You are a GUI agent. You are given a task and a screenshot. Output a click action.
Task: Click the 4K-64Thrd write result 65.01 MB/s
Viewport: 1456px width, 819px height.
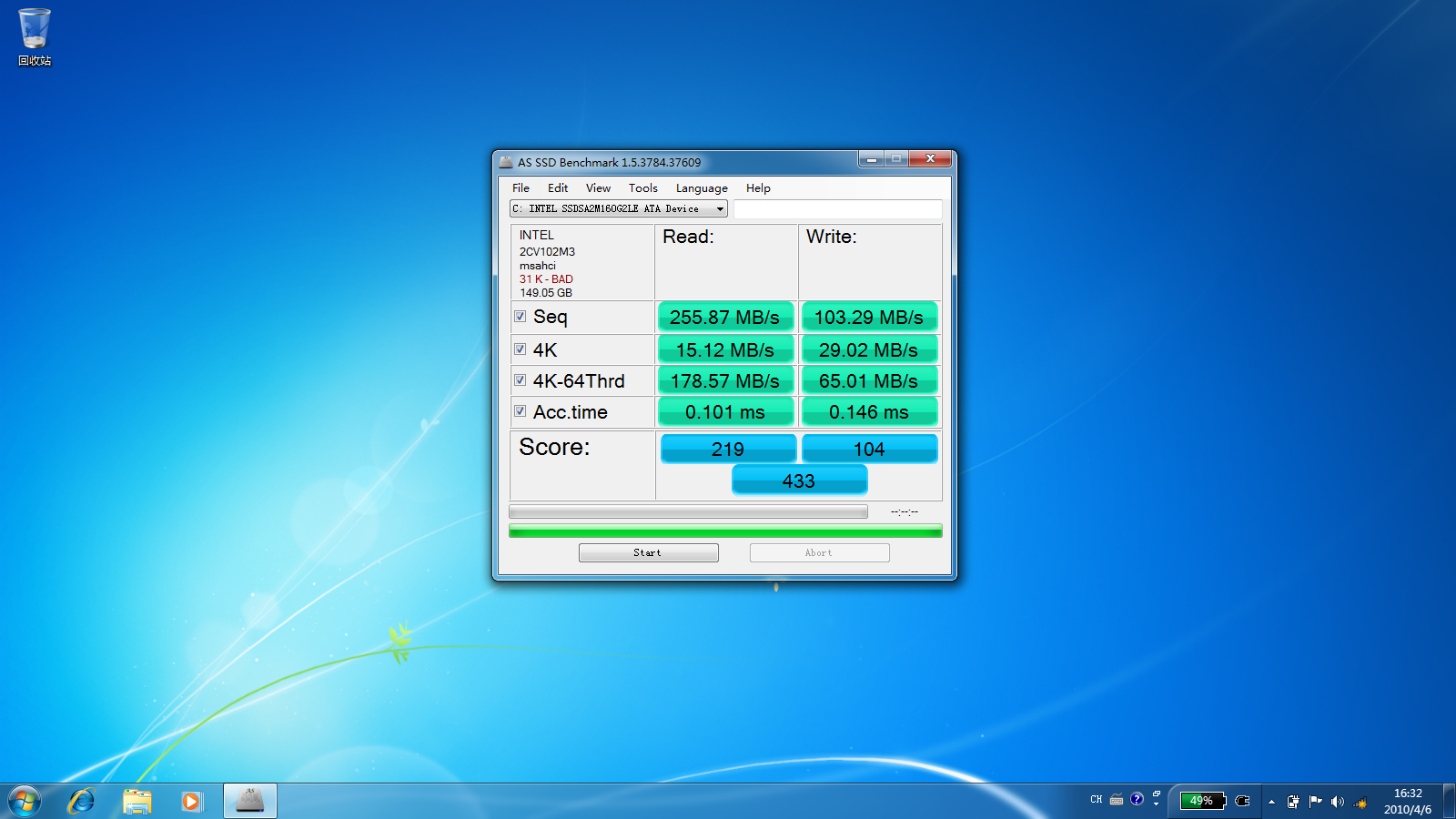[x=869, y=380]
